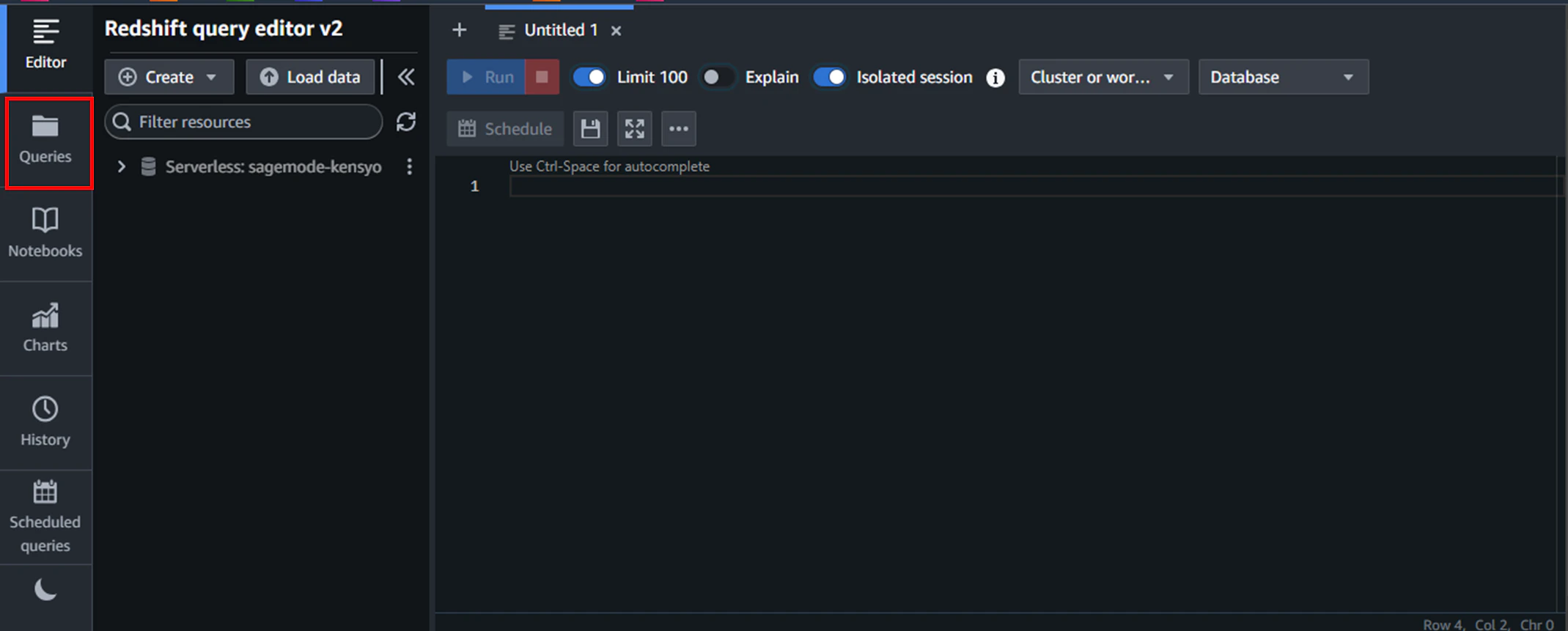Open the Charts view
Image resolution: width=1568 pixels, height=631 pixels.
click(x=45, y=328)
